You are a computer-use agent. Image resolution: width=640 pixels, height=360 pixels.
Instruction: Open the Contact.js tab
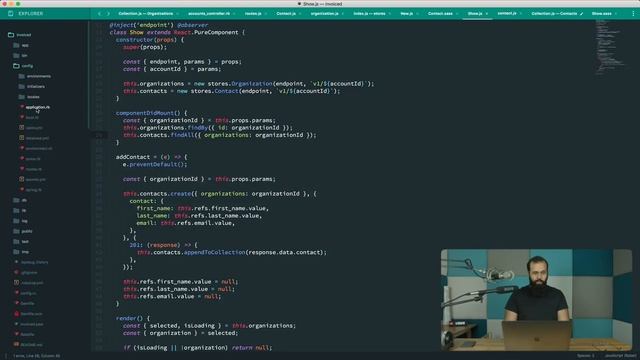286,13
